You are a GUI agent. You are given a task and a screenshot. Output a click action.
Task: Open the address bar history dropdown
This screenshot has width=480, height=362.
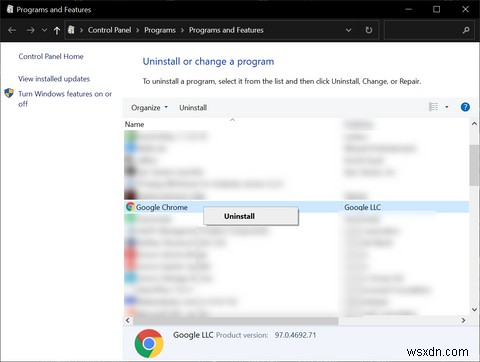coord(348,30)
